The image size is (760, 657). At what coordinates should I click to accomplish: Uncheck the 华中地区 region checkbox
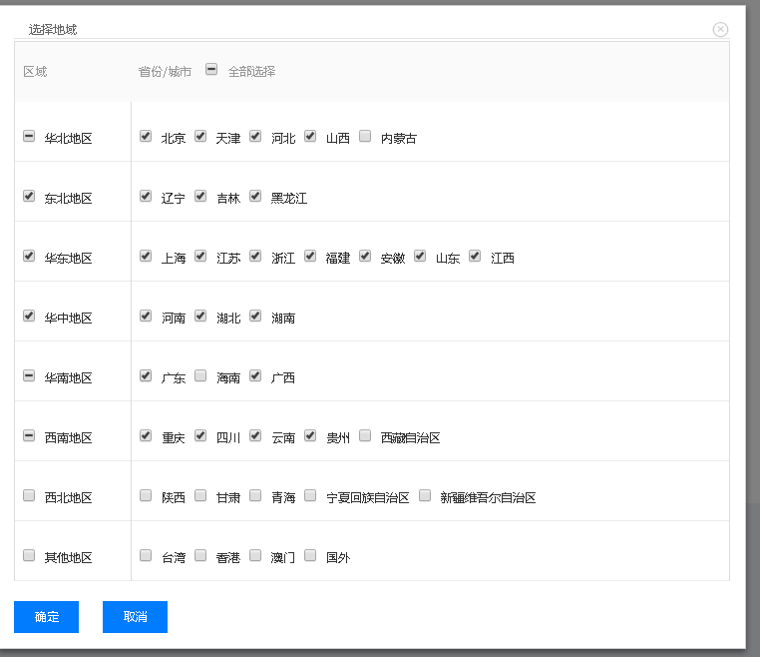pos(29,316)
